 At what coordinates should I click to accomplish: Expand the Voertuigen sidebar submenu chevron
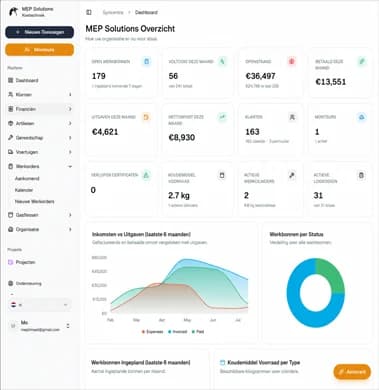click(70, 152)
